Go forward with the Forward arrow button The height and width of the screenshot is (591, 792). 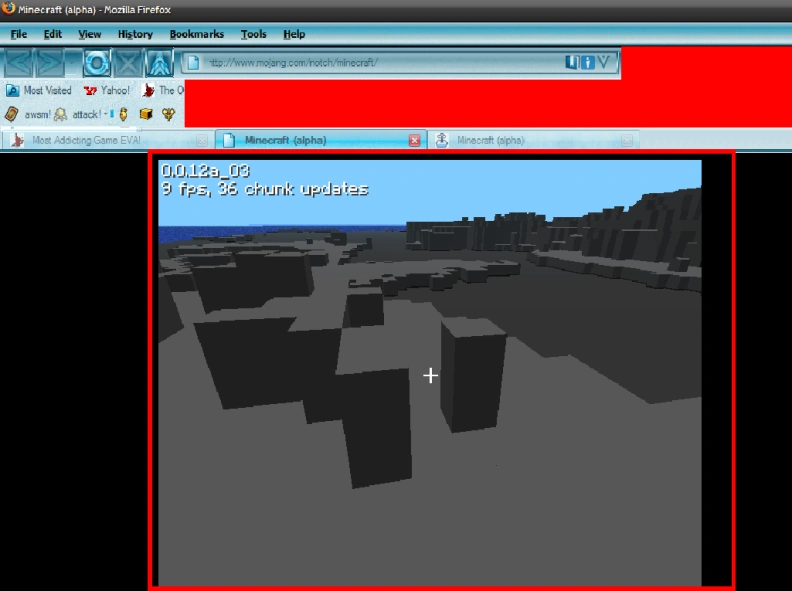[50, 63]
